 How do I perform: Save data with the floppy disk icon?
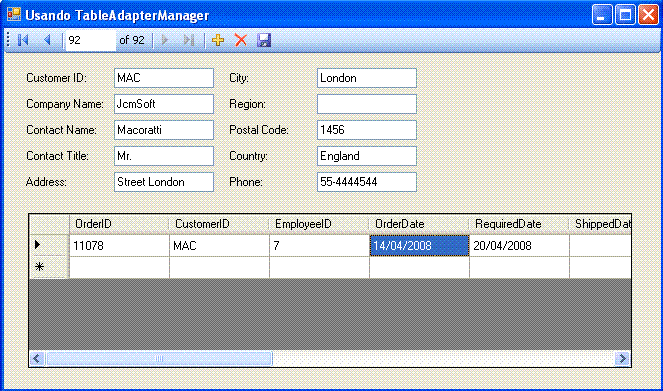[x=264, y=40]
